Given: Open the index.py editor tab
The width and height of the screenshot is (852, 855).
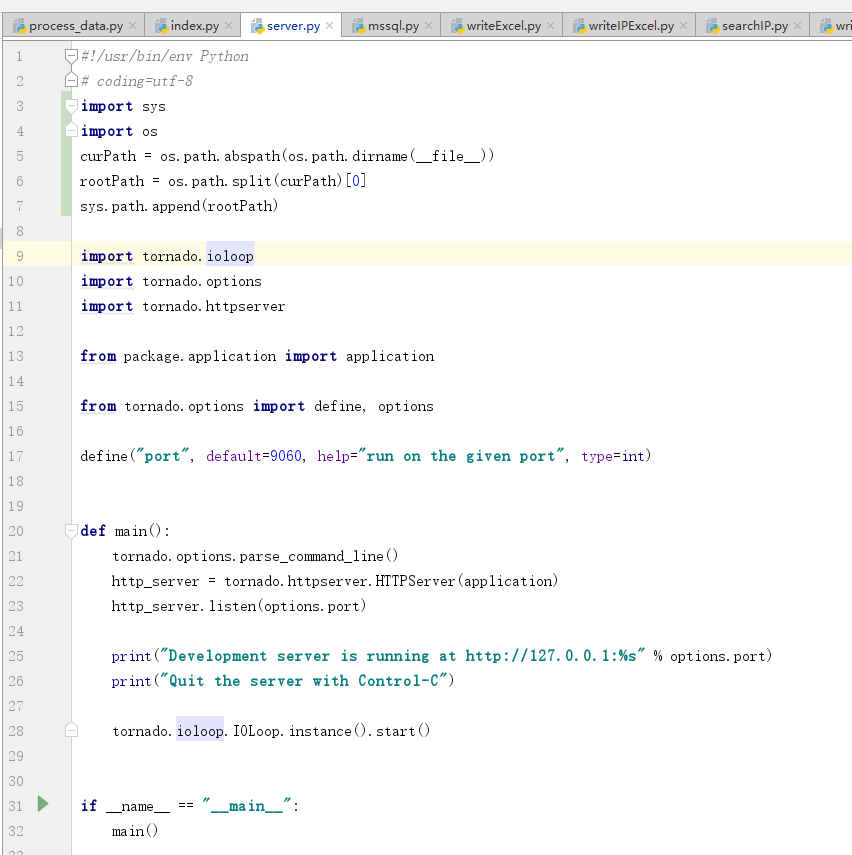Looking at the screenshot, I should pos(194,26).
